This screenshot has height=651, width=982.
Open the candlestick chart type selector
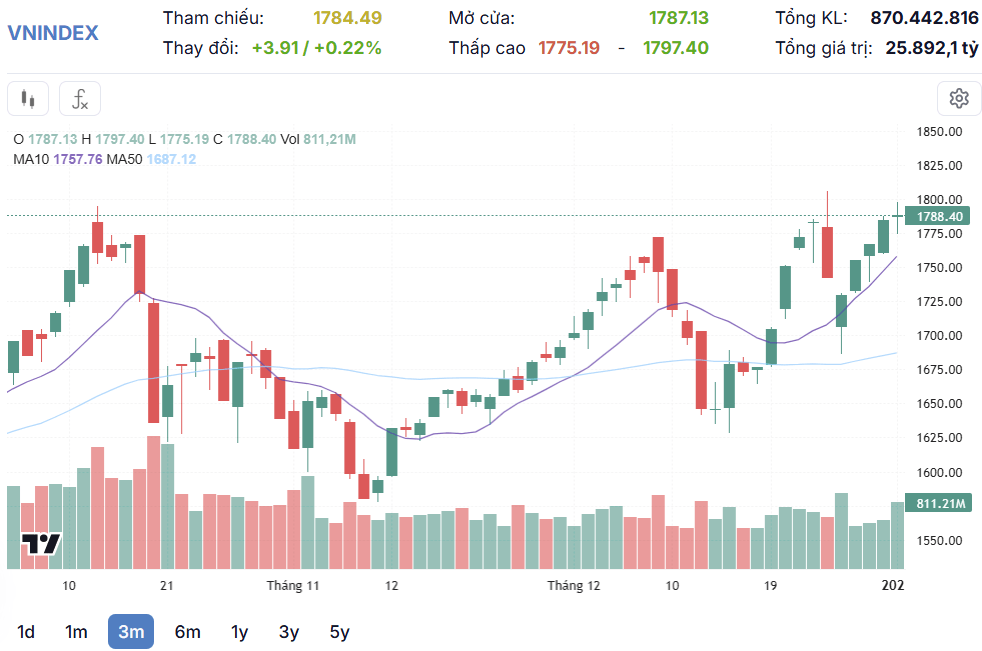[28, 99]
